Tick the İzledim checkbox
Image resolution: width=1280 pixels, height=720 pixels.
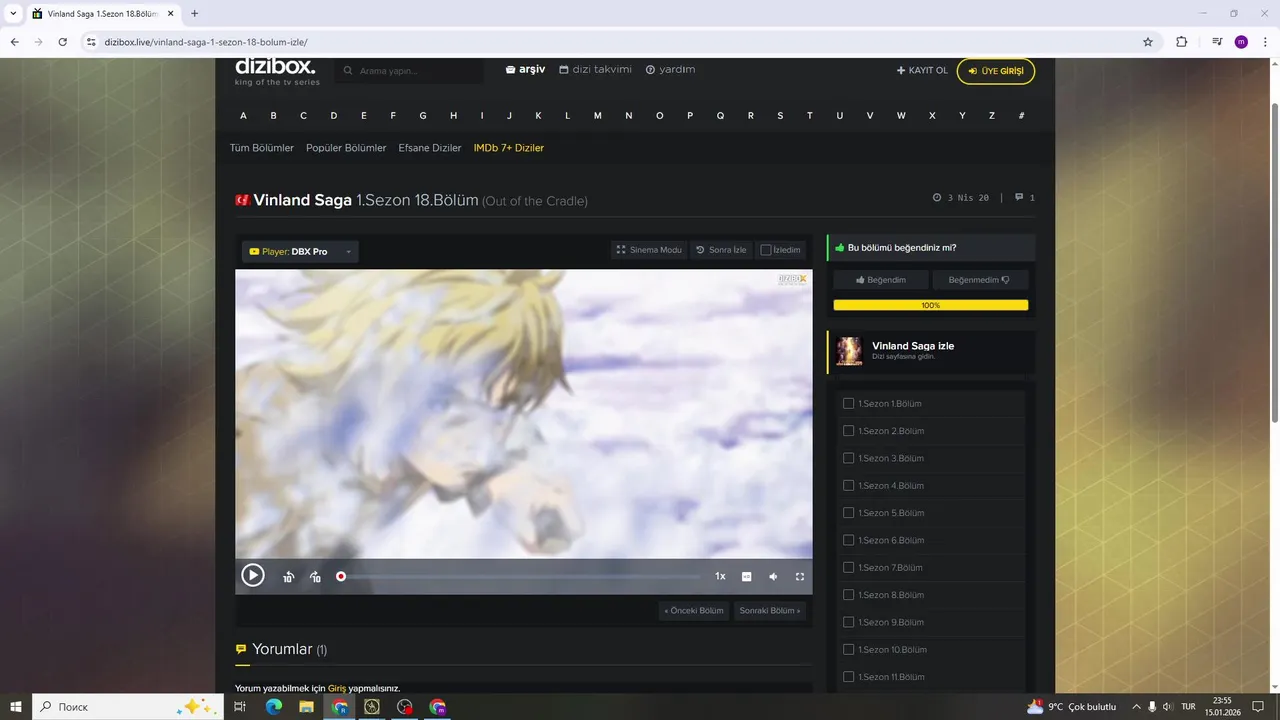coord(766,250)
